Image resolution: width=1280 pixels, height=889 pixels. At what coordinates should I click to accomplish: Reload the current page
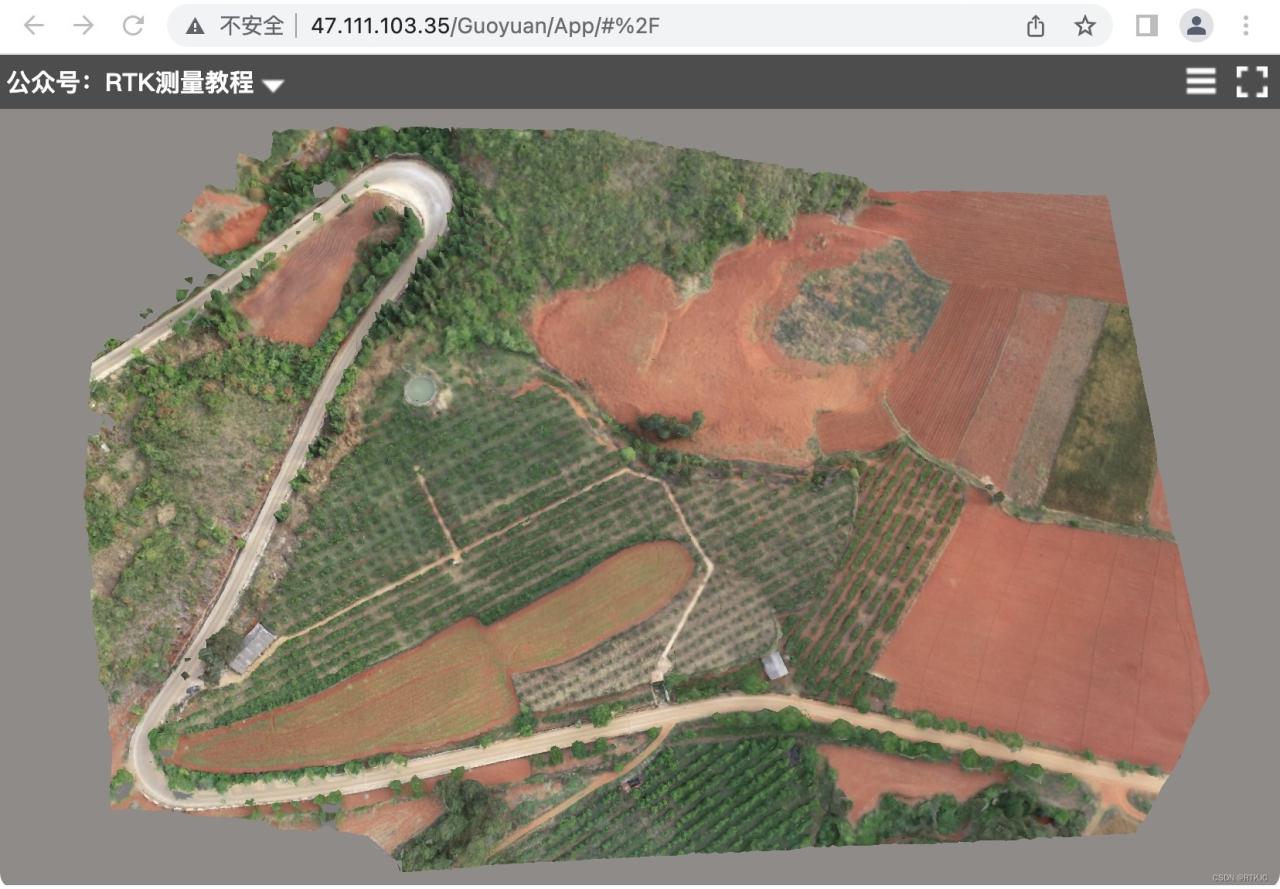133,26
